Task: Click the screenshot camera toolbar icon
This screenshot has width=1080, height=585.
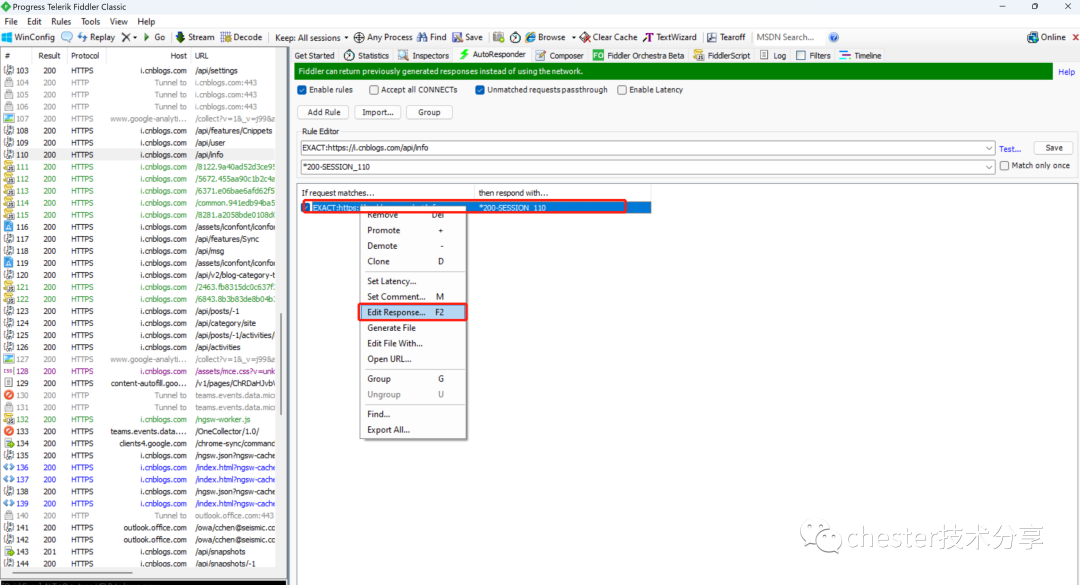Action: (499, 37)
